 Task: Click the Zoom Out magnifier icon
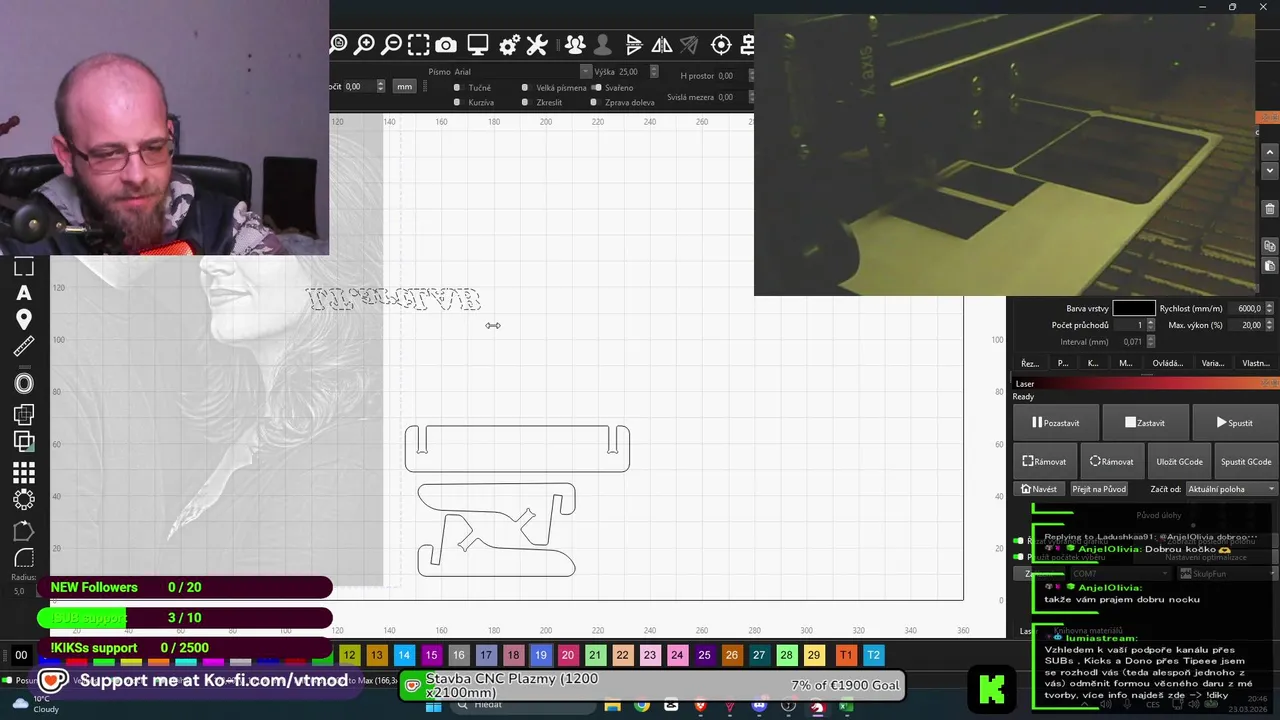[x=392, y=44]
